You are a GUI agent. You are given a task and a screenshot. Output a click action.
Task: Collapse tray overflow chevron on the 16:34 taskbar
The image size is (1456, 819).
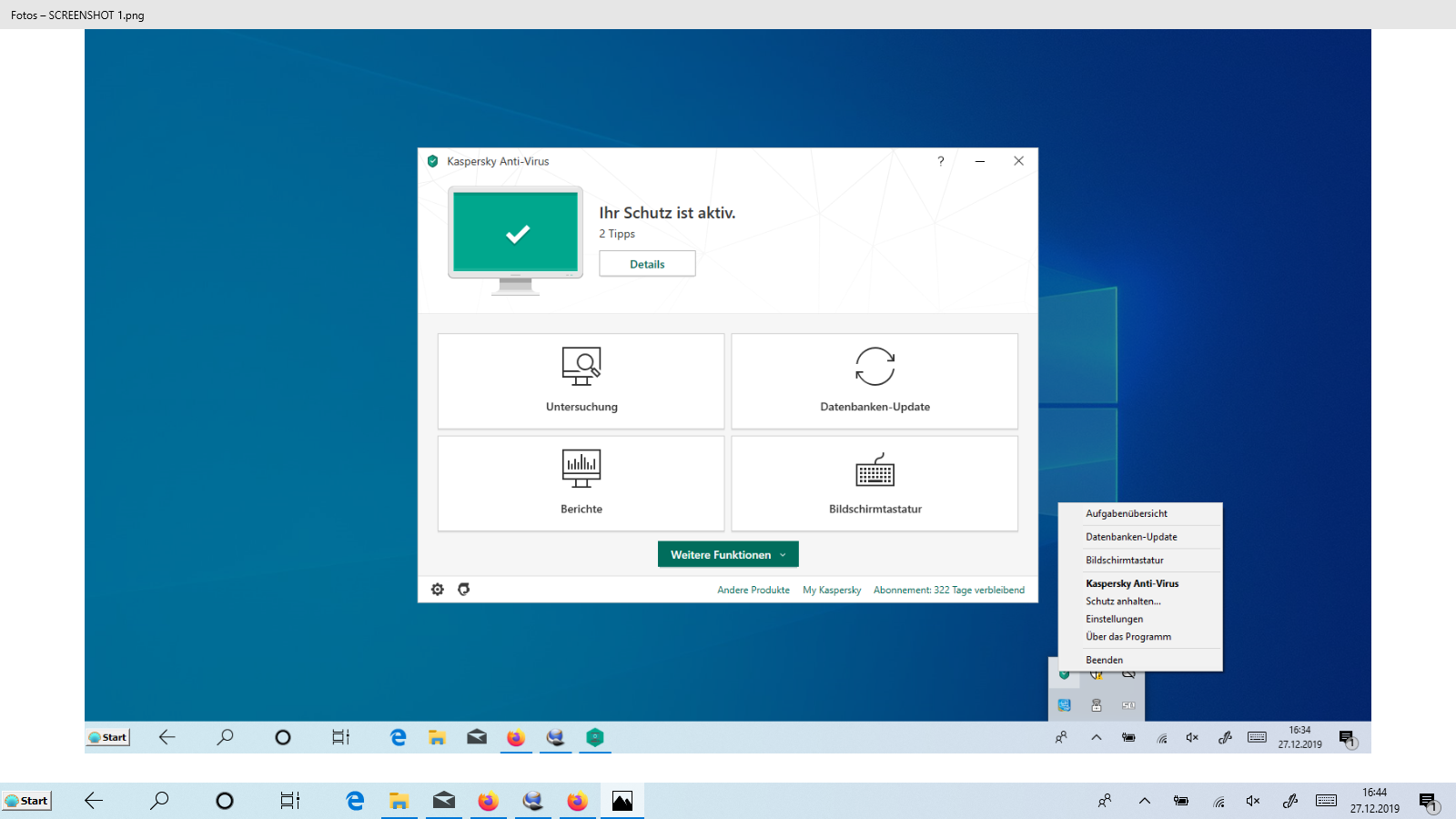tap(1097, 737)
